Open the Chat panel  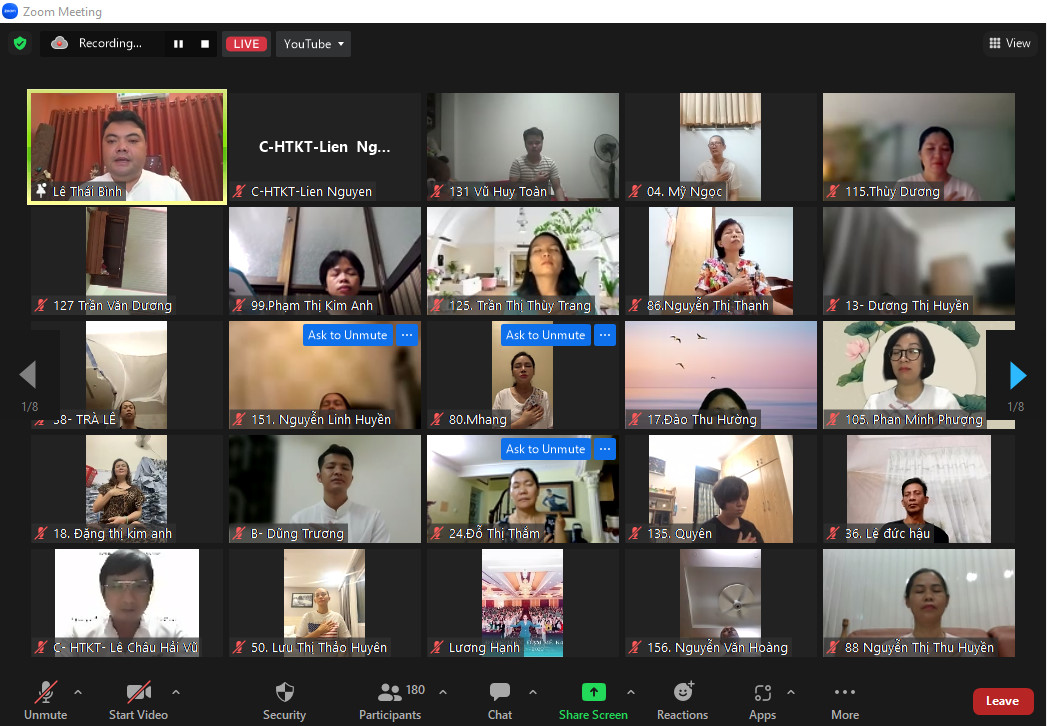(x=499, y=701)
